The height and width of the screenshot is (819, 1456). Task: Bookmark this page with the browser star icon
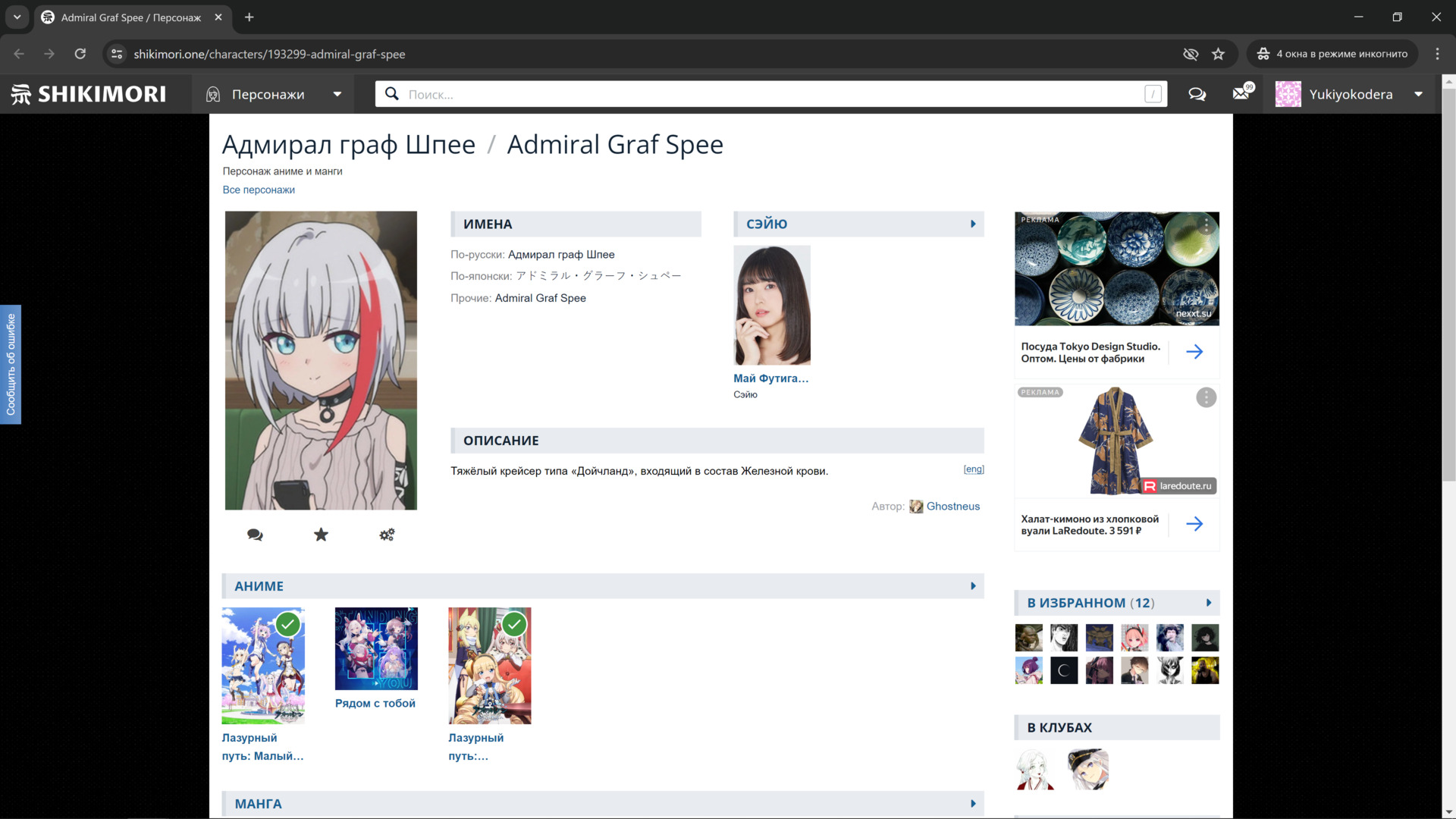click(x=1218, y=54)
